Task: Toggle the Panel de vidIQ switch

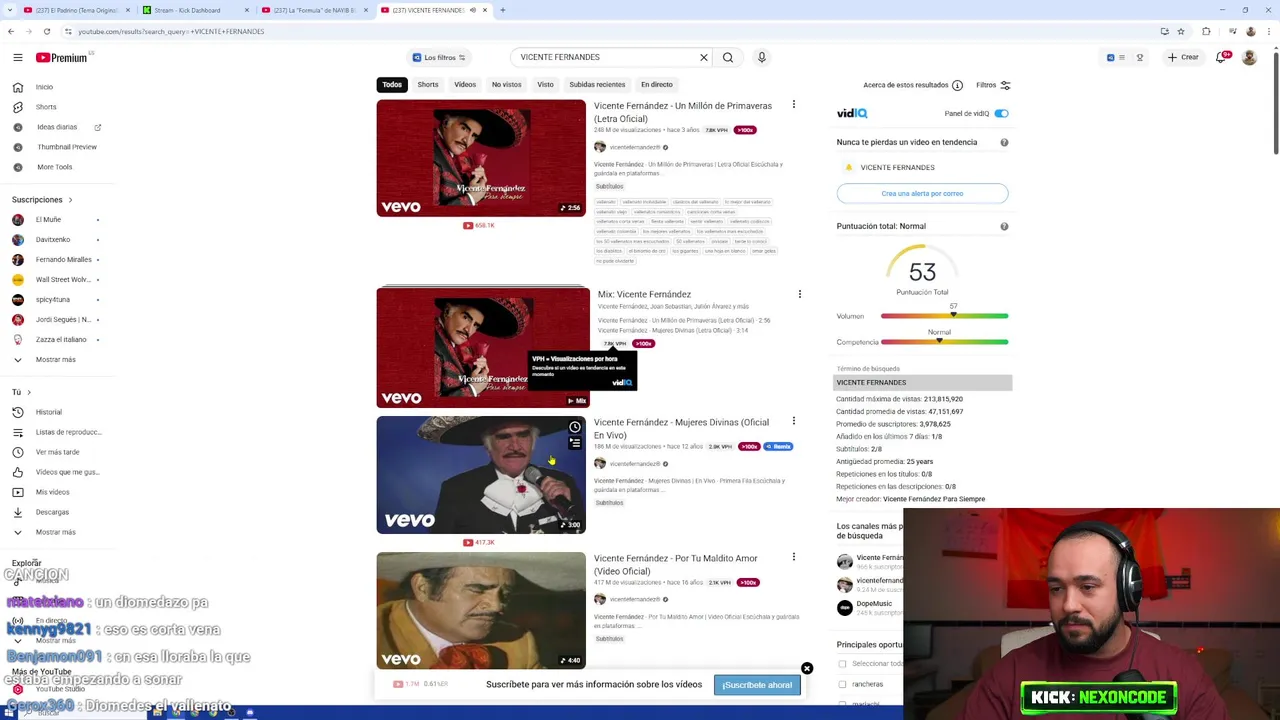Action: coord(1001,113)
